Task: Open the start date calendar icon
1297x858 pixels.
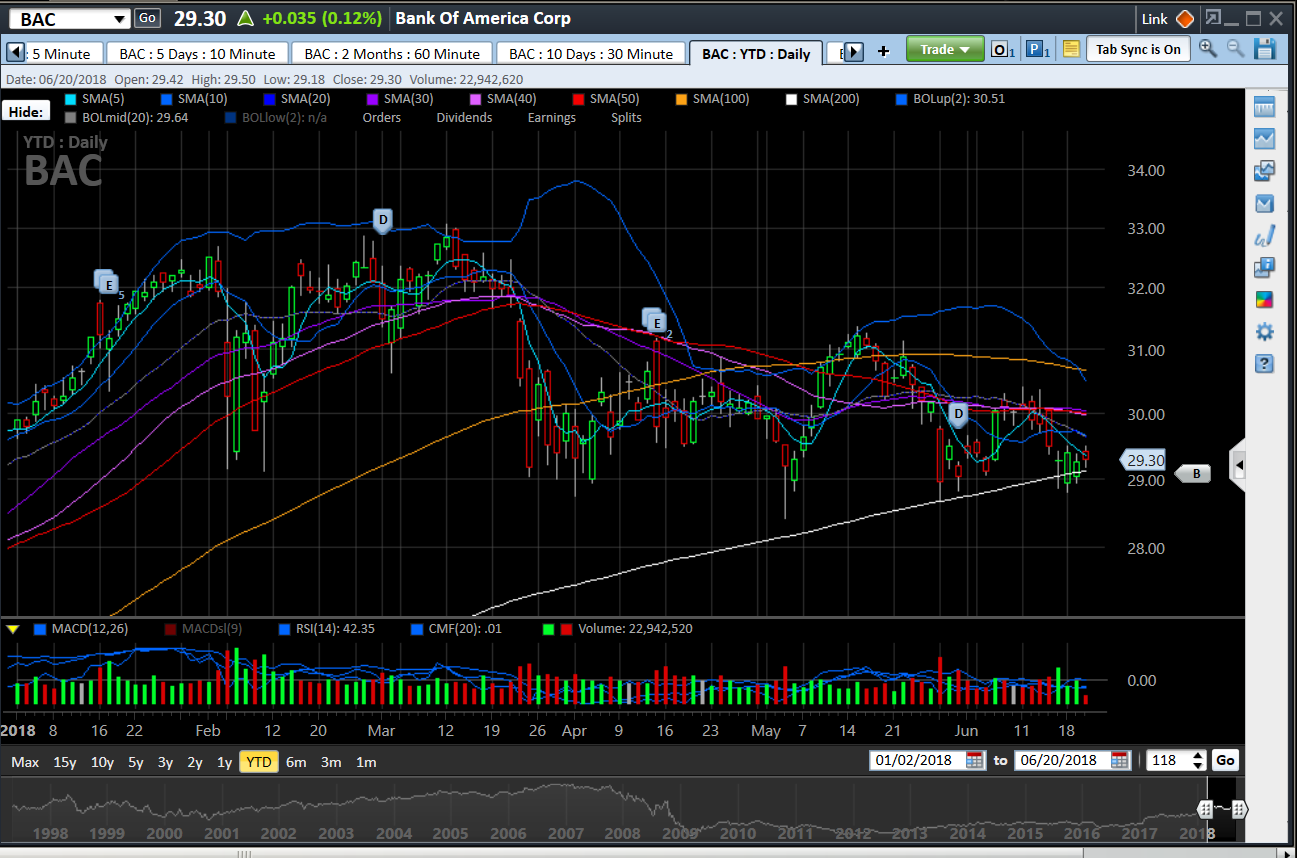Action: pyautogui.click(x=975, y=760)
